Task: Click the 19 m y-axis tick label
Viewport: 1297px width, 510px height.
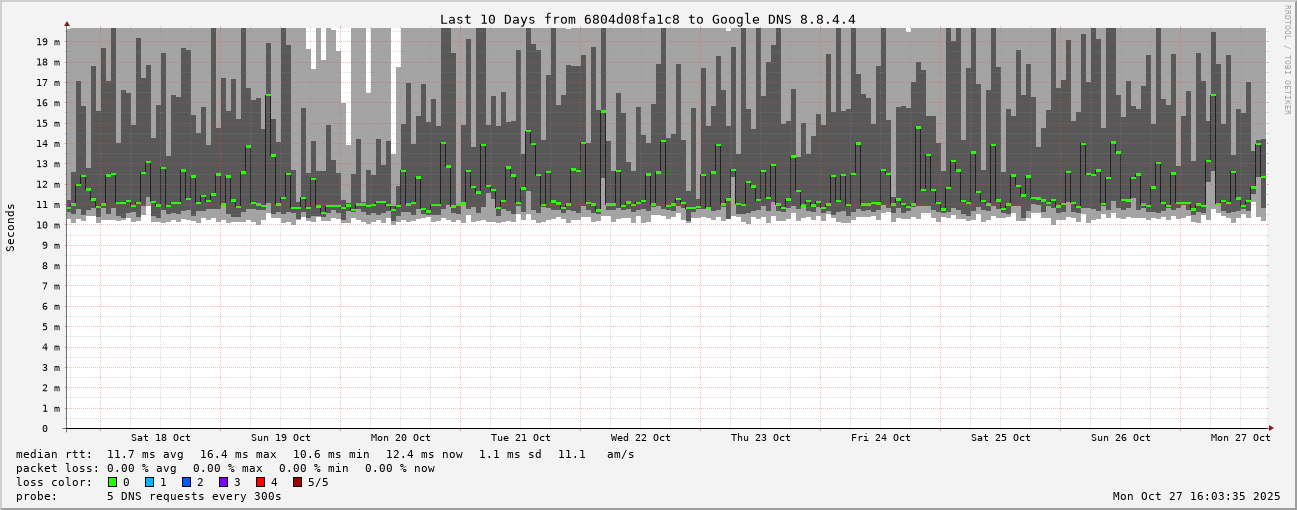Action: click(49, 42)
